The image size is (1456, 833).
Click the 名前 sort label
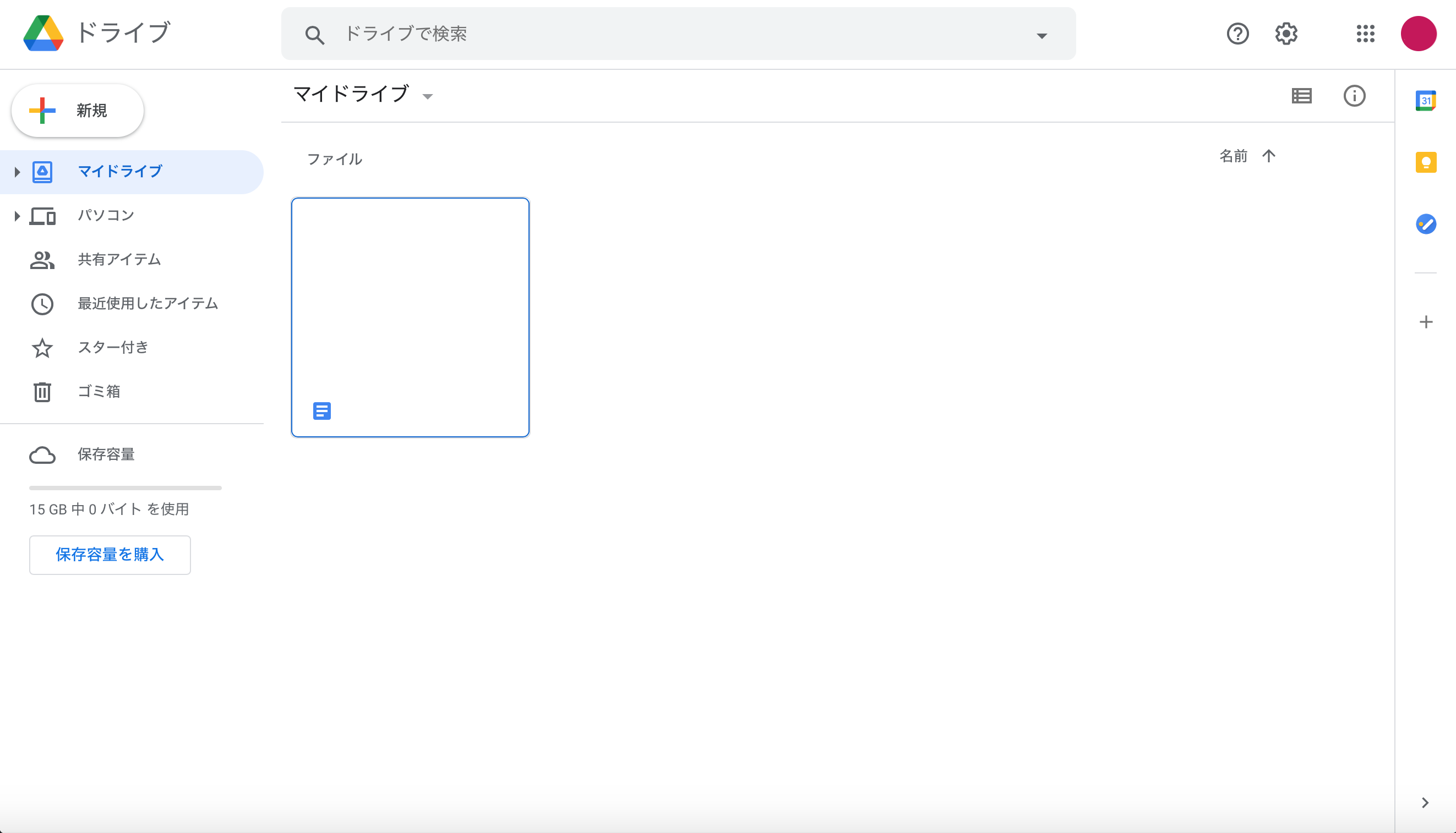pyautogui.click(x=1234, y=156)
